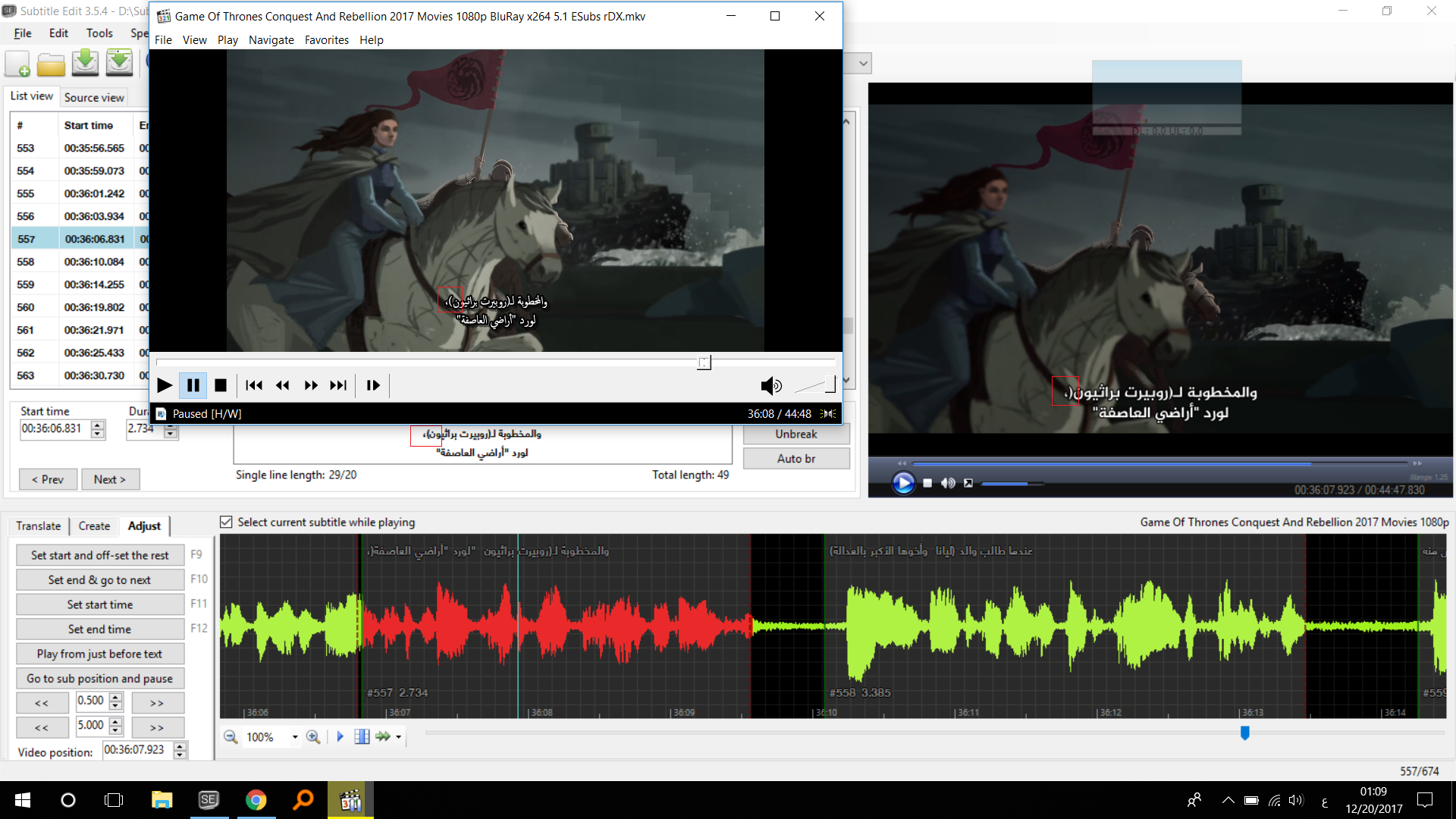Mute the audio in the MKV player window

coord(771,385)
